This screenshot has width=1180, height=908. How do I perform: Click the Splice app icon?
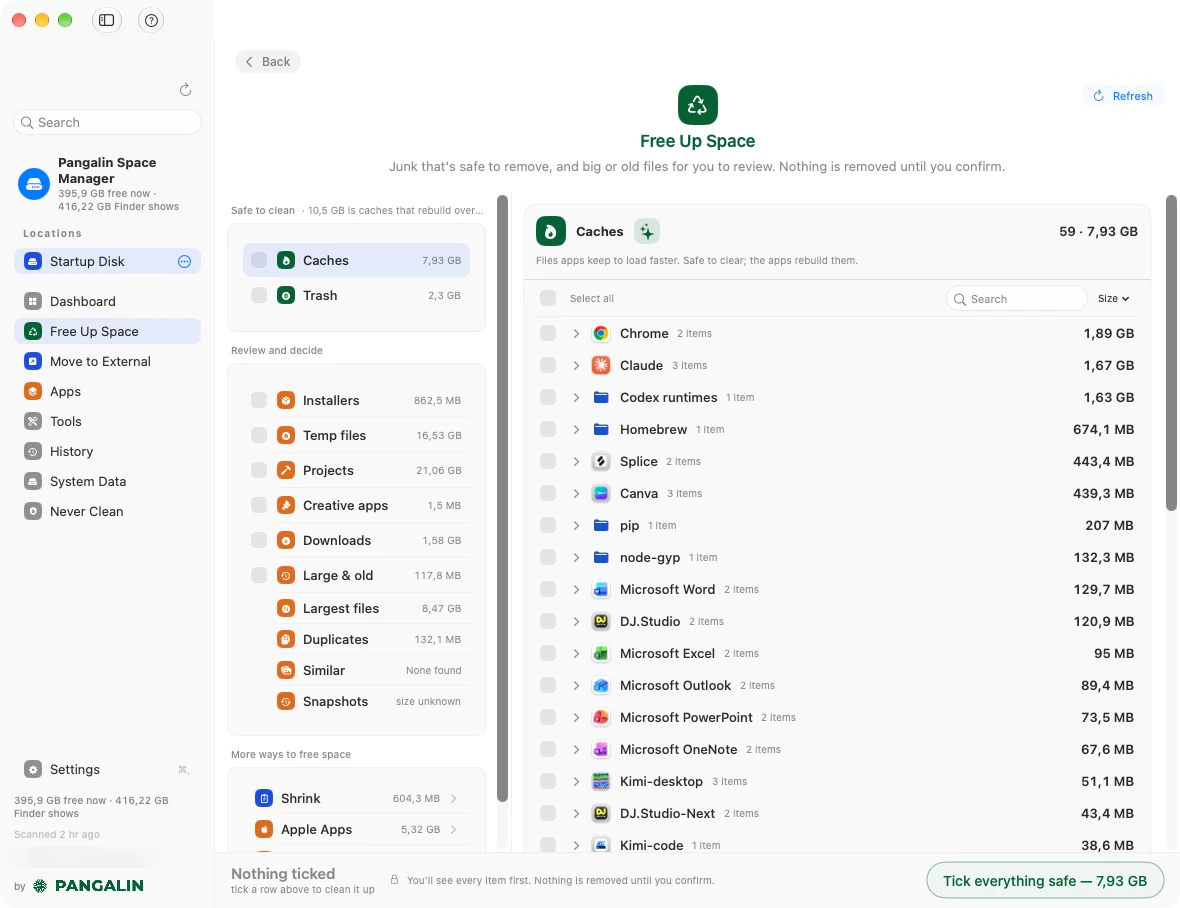(x=601, y=461)
